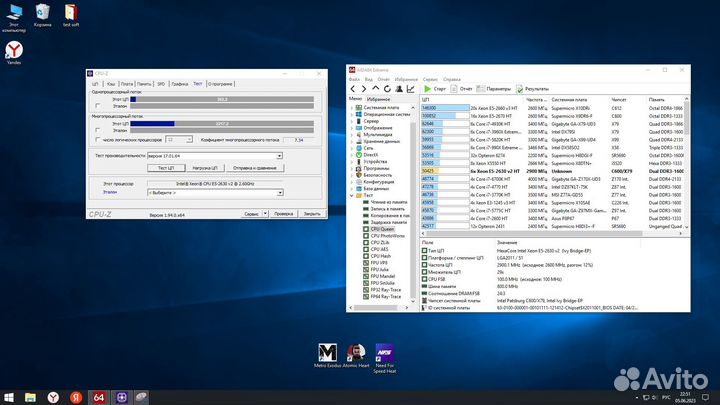
Task: Open Need For Speed Heat desktop shortcut
Action: pyautogui.click(x=384, y=359)
